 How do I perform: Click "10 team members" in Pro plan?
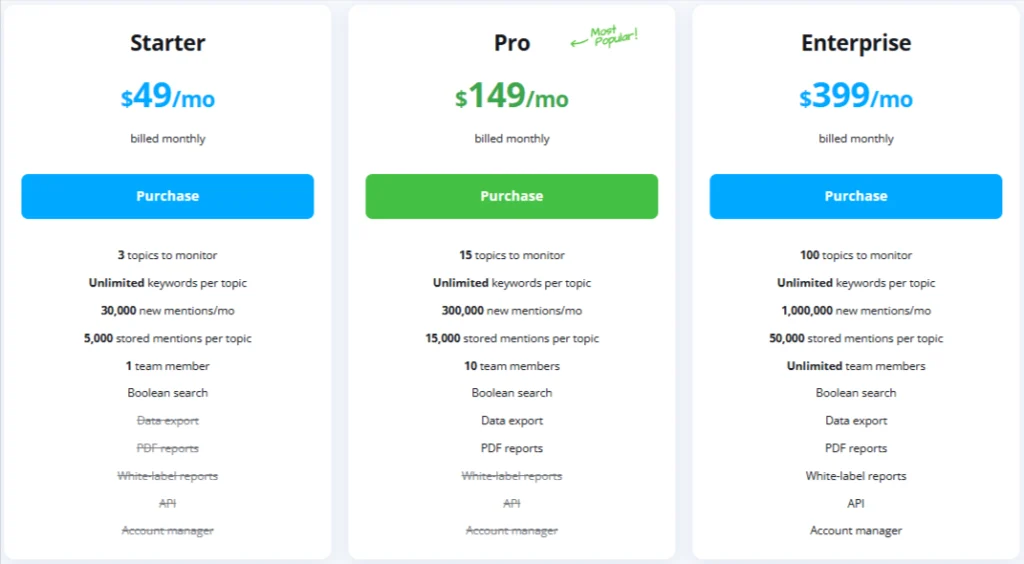click(512, 366)
